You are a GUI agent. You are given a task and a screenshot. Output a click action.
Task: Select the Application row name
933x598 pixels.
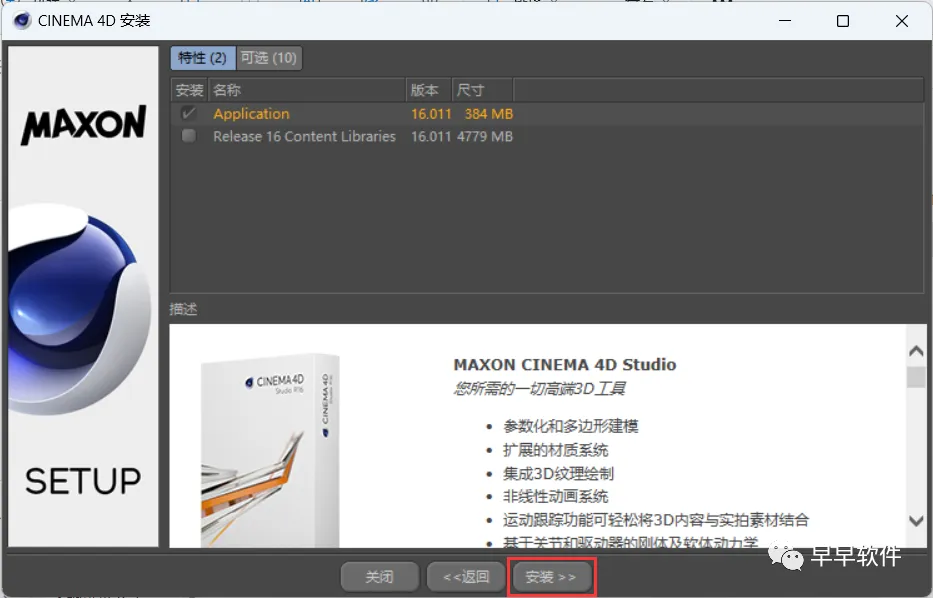tap(251, 114)
